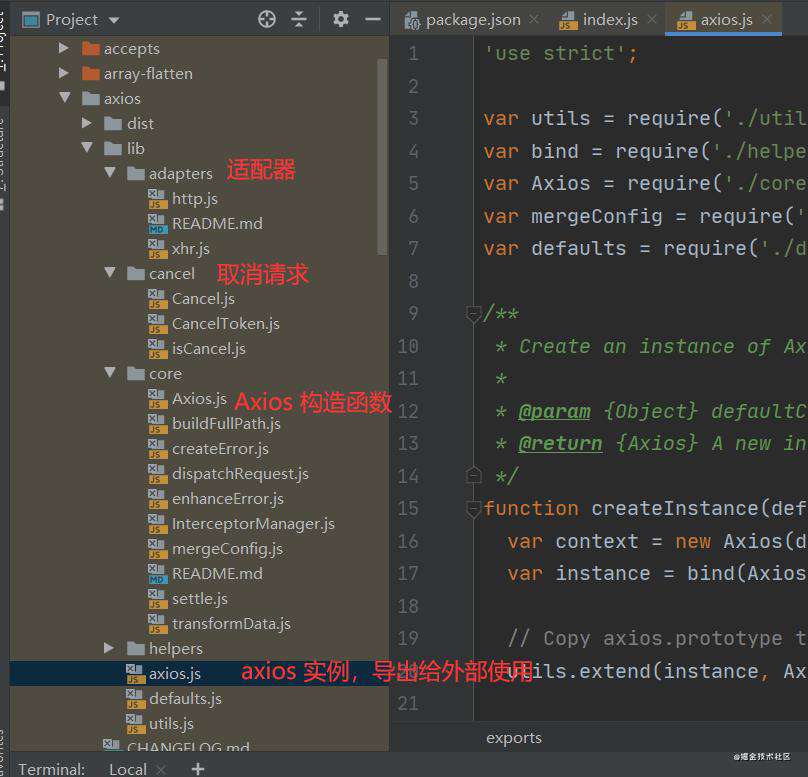Collapse the adapters folder

click(x=110, y=172)
